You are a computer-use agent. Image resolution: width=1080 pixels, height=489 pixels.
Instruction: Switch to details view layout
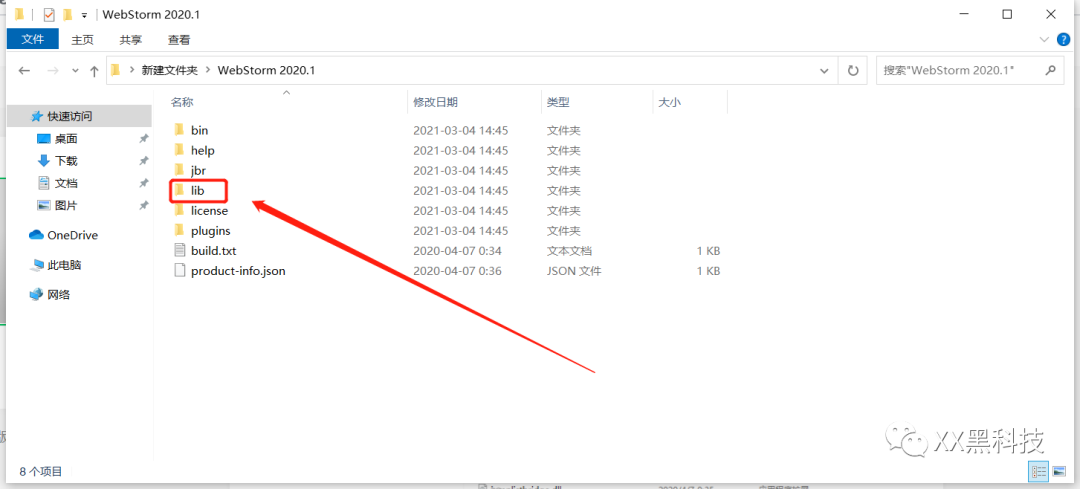tap(1040, 471)
